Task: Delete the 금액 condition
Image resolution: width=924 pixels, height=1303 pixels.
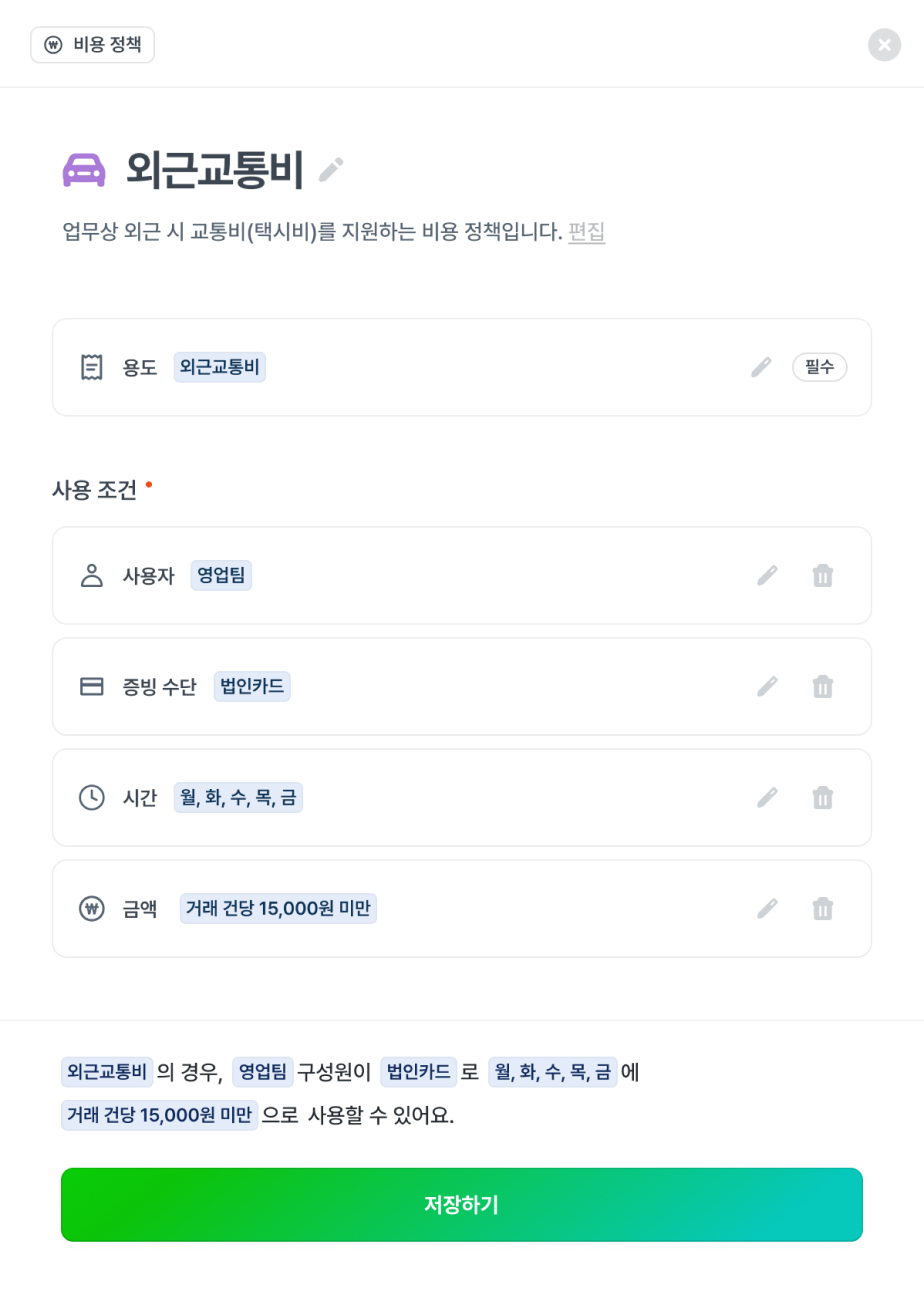Action: (x=823, y=908)
